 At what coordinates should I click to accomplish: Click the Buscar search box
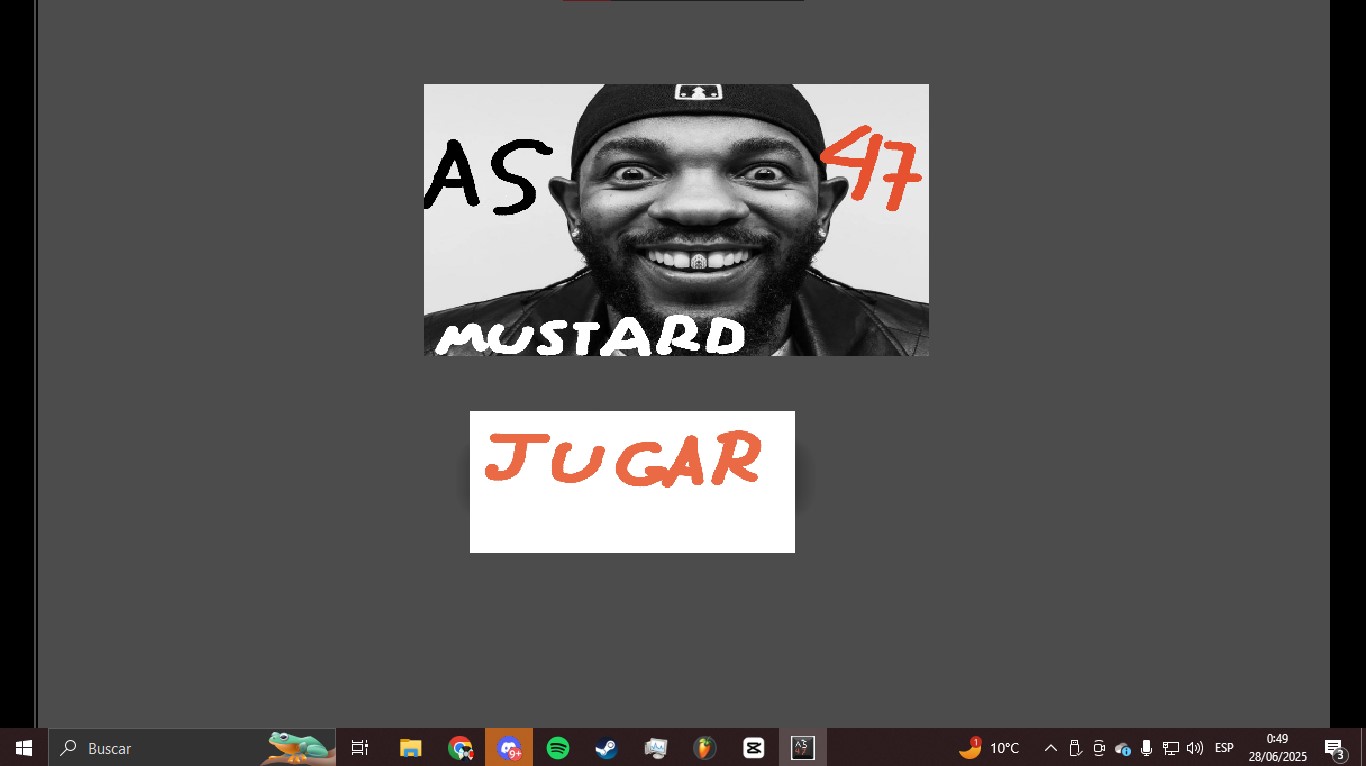pos(192,748)
